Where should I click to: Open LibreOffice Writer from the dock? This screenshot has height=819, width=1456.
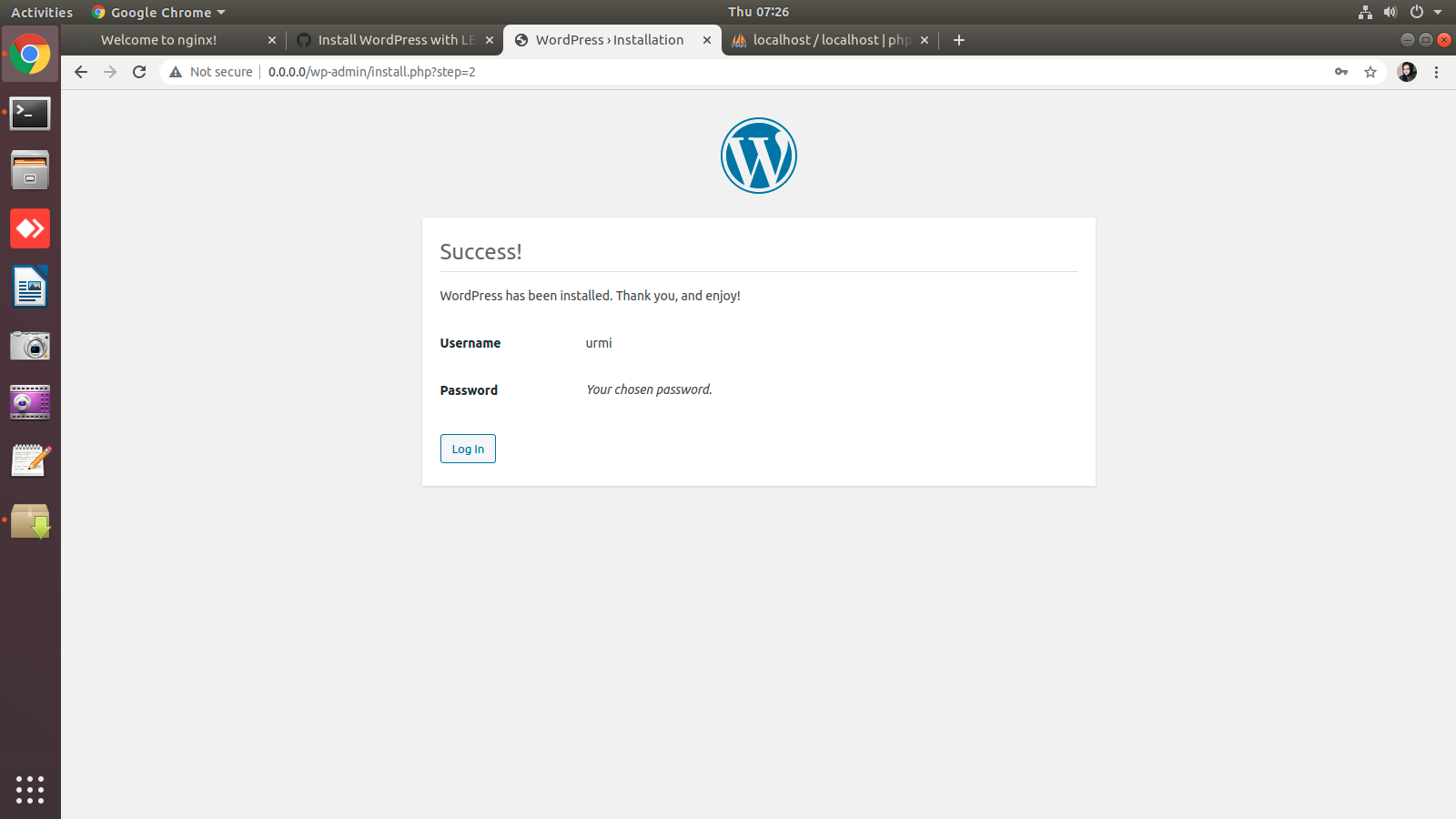[x=30, y=287]
